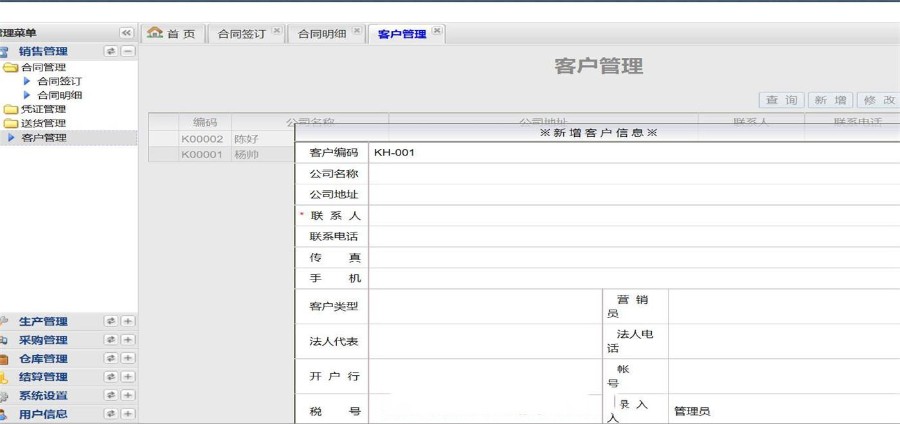This screenshot has height=424, width=900.
Task: Expand the 仓库管理 section with plus icon
Action: pos(128,358)
